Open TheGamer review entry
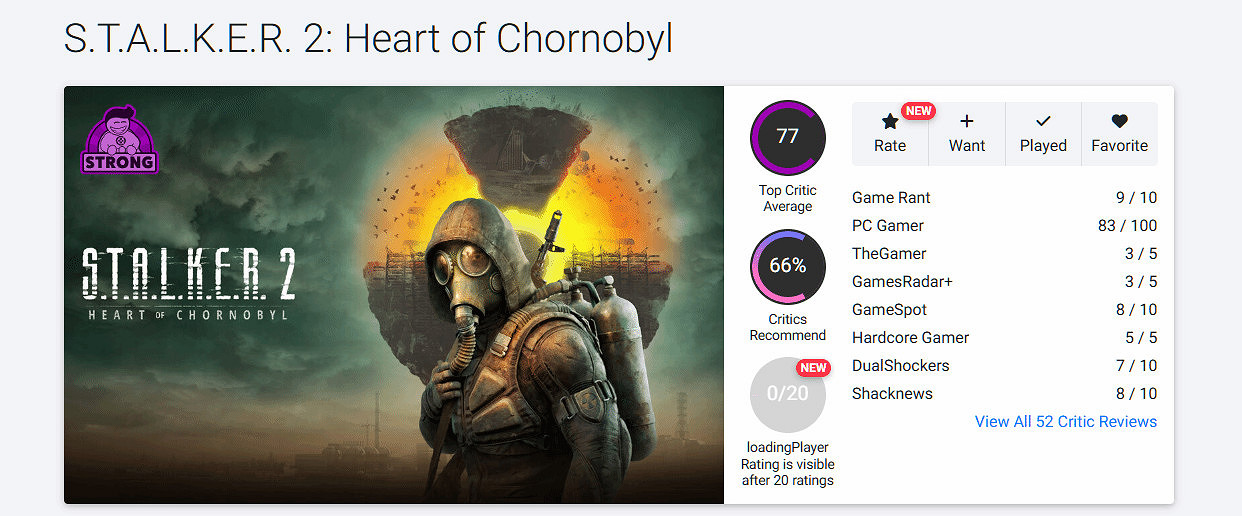The height and width of the screenshot is (516, 1242). click(889, 254)
